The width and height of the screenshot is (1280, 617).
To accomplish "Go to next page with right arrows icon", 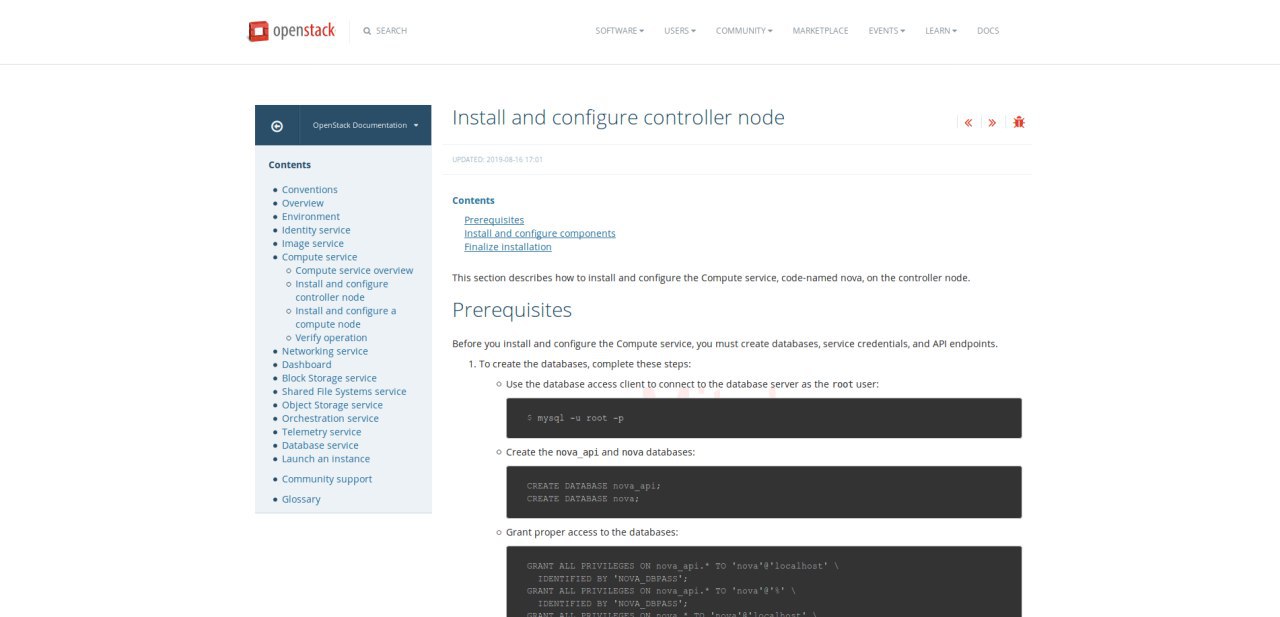I will pos(992,122).
